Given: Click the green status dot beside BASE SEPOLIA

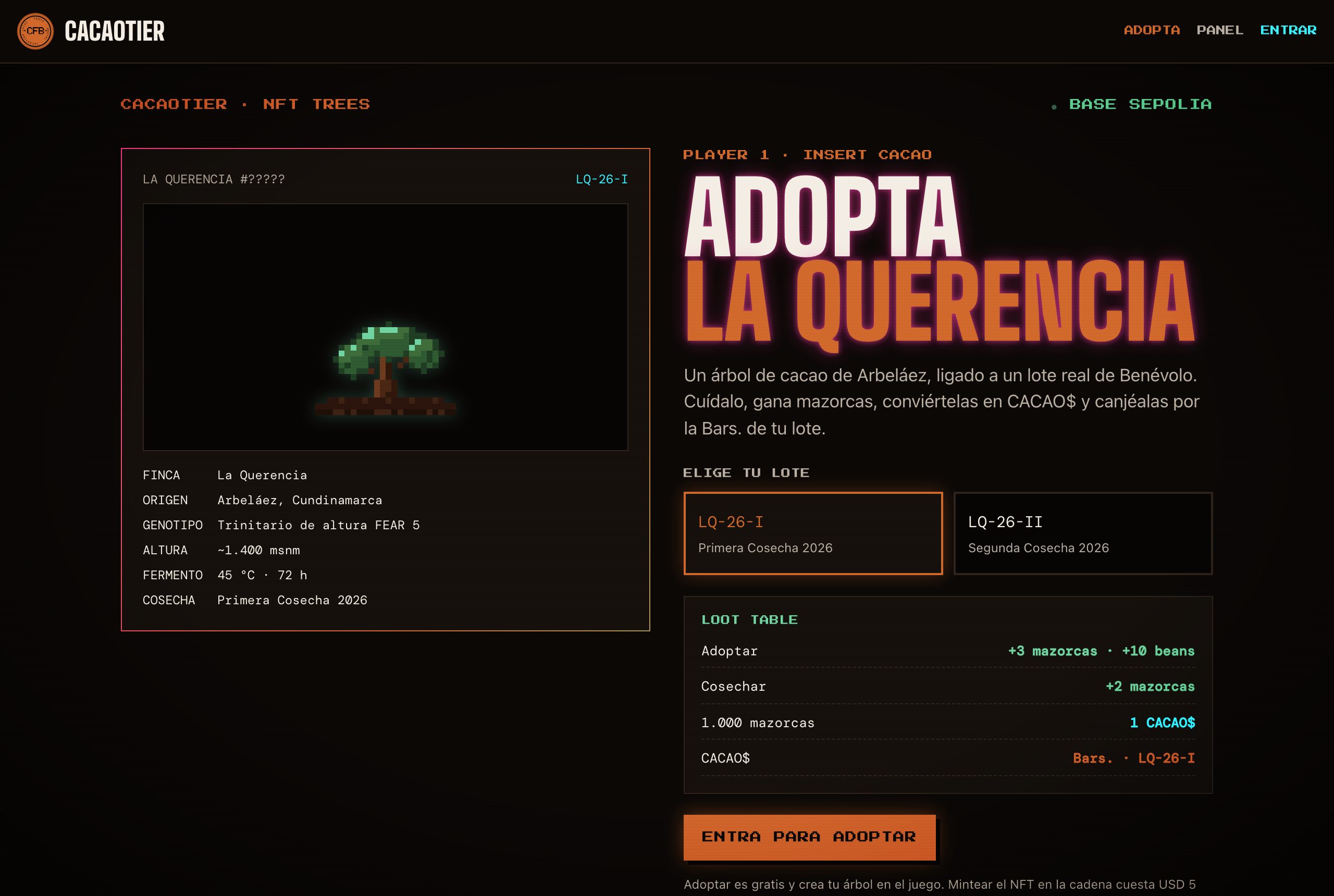Looking at the screenshot, I should pos(1054,107).
